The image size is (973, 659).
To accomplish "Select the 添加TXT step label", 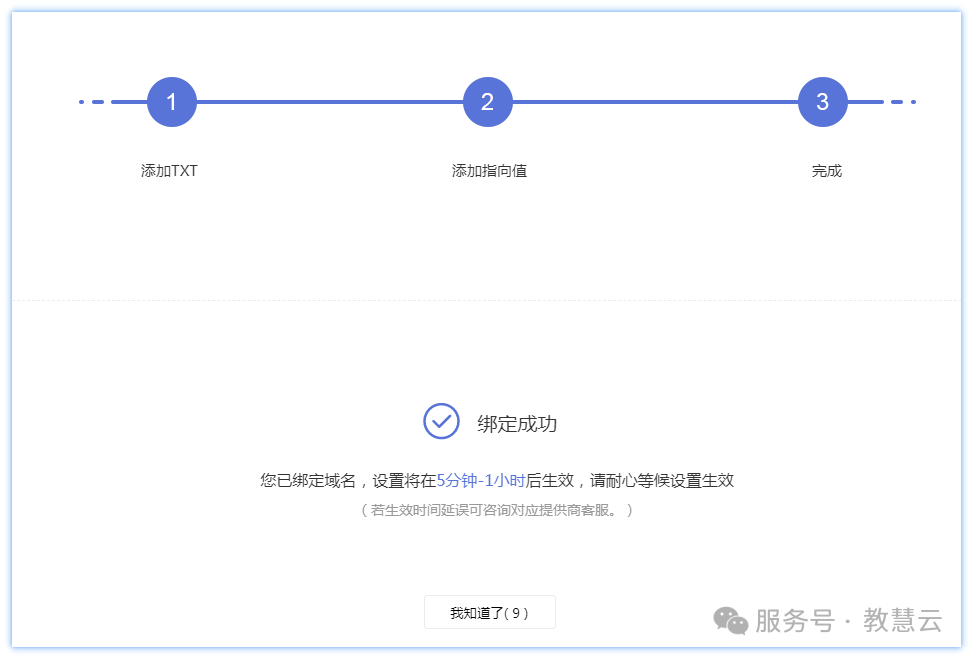I will pyautogui.click(x=169, y=171).
